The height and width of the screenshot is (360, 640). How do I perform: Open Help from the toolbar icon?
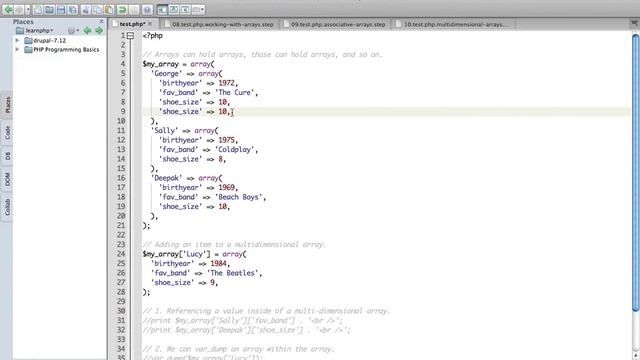[147, 9]
